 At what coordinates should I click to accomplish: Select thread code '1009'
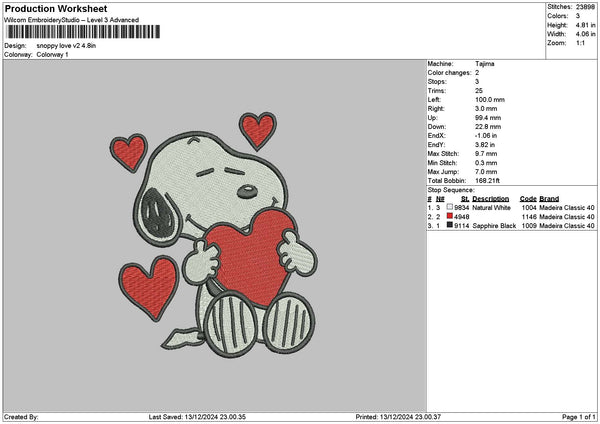click(529, 226)
